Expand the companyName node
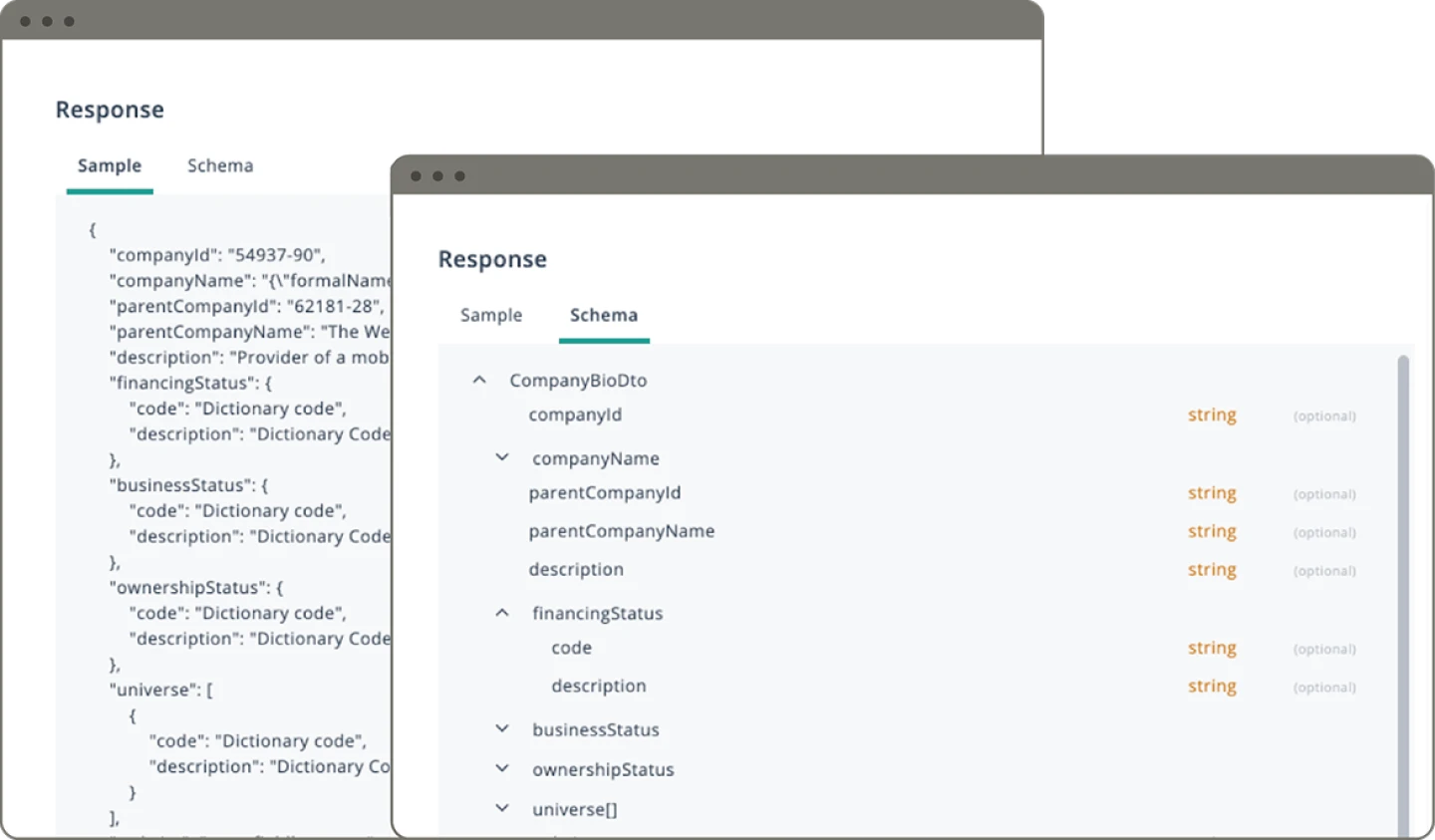The image size is (1435, 840). 502,457
